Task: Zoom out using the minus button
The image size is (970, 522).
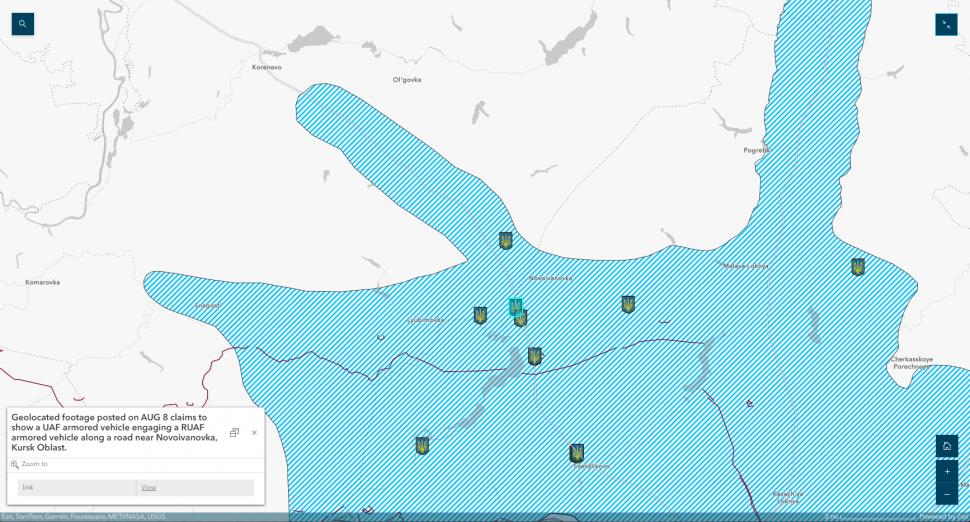Action: coord(946,494)
